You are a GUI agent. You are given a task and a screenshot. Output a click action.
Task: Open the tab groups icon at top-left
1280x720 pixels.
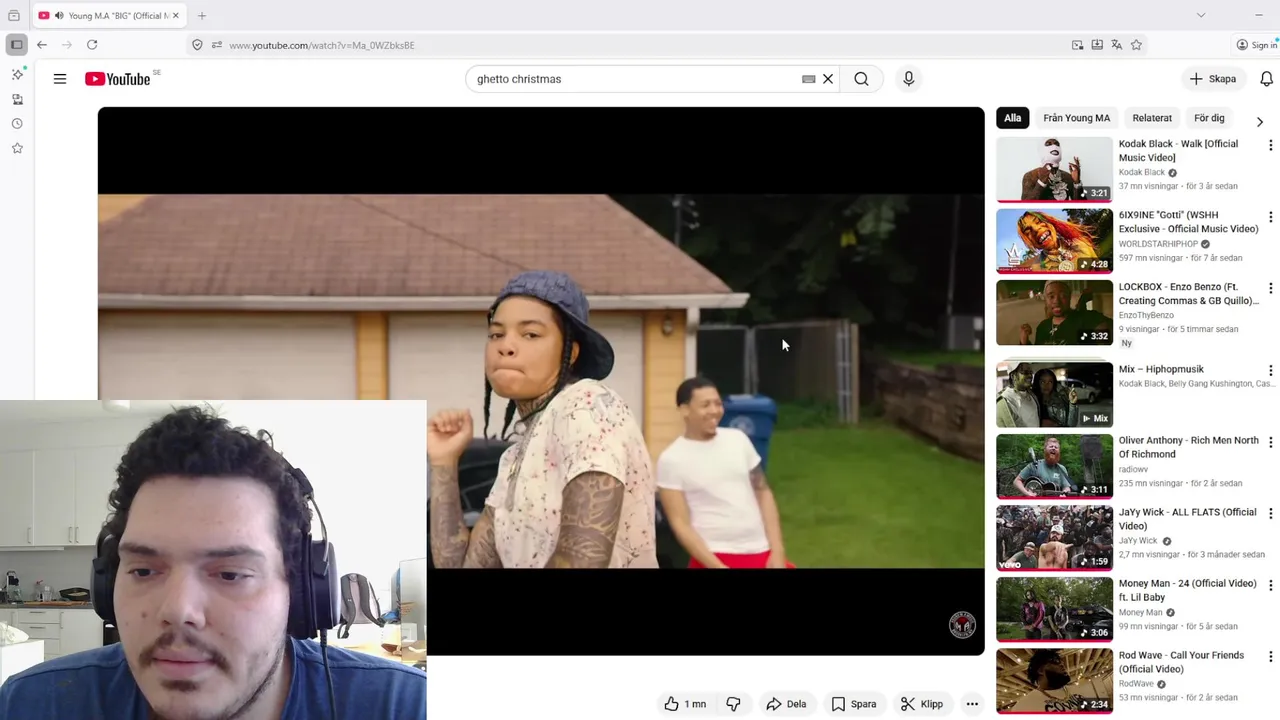tap(14, 15)
